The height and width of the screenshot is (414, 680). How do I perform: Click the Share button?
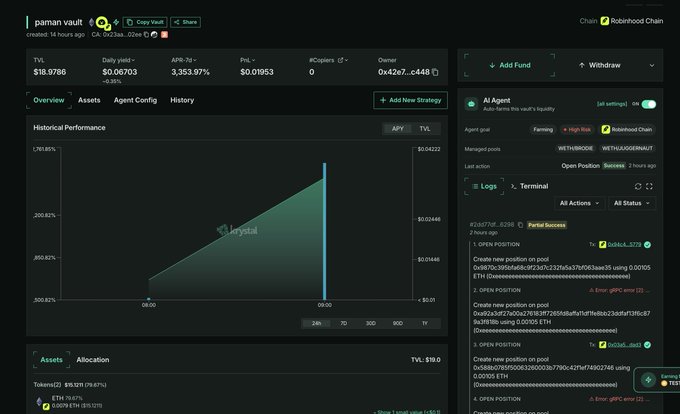pos(186,22)
